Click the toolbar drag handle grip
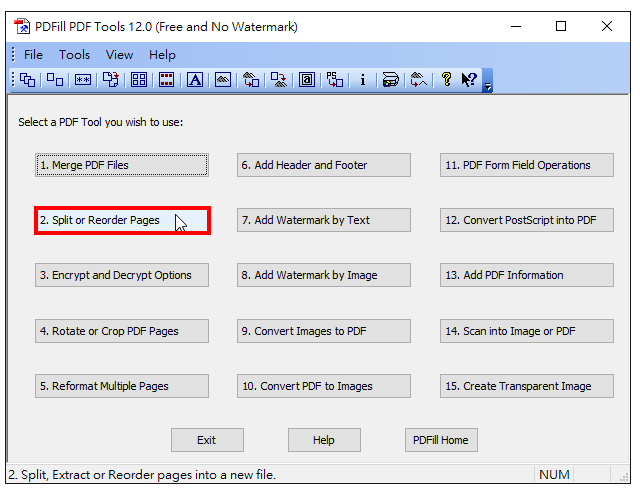640x491 pixels. [x=13, y=80]
